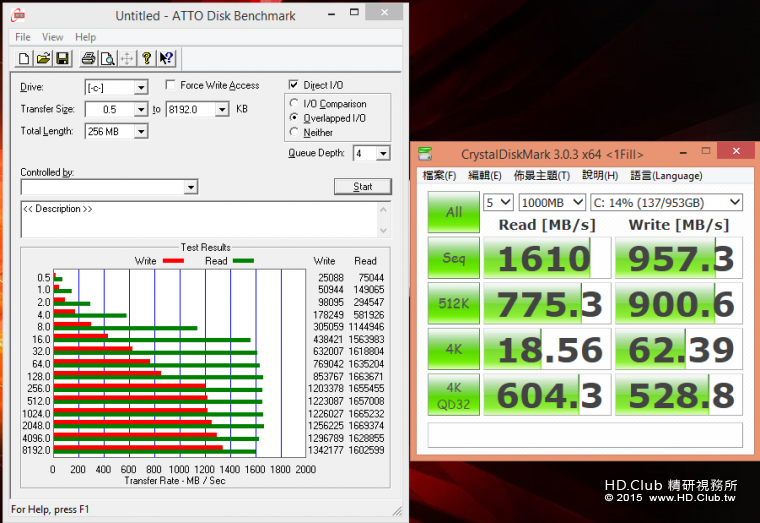Click the Open folder toolbar icon

point(43,58)
